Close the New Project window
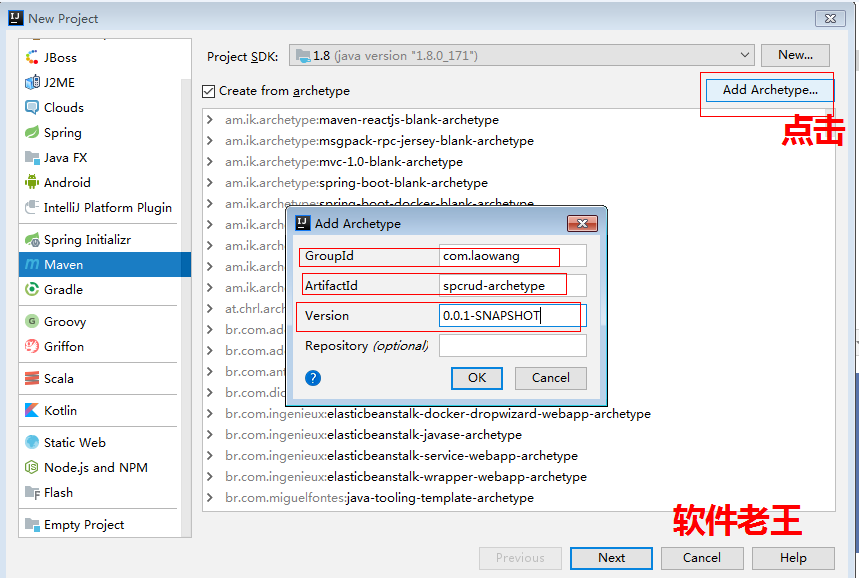The height and width of the screenshot is (578, 859). pyautogui.click(x=830, y=18)
